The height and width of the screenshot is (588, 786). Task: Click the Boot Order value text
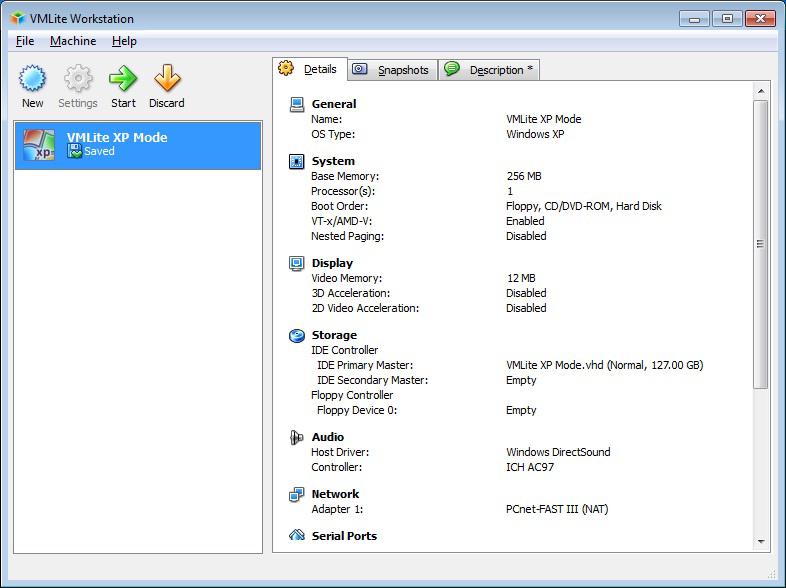(583, 207)
